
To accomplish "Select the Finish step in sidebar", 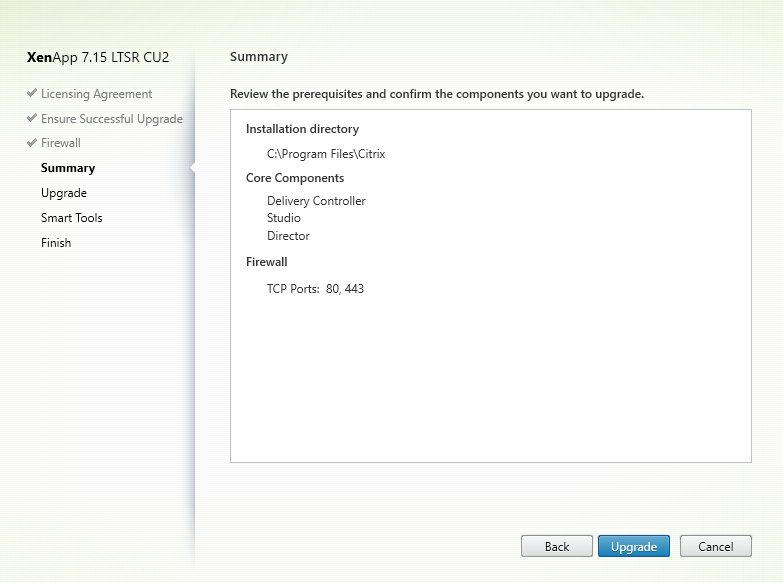I will (x=56, y=243).
